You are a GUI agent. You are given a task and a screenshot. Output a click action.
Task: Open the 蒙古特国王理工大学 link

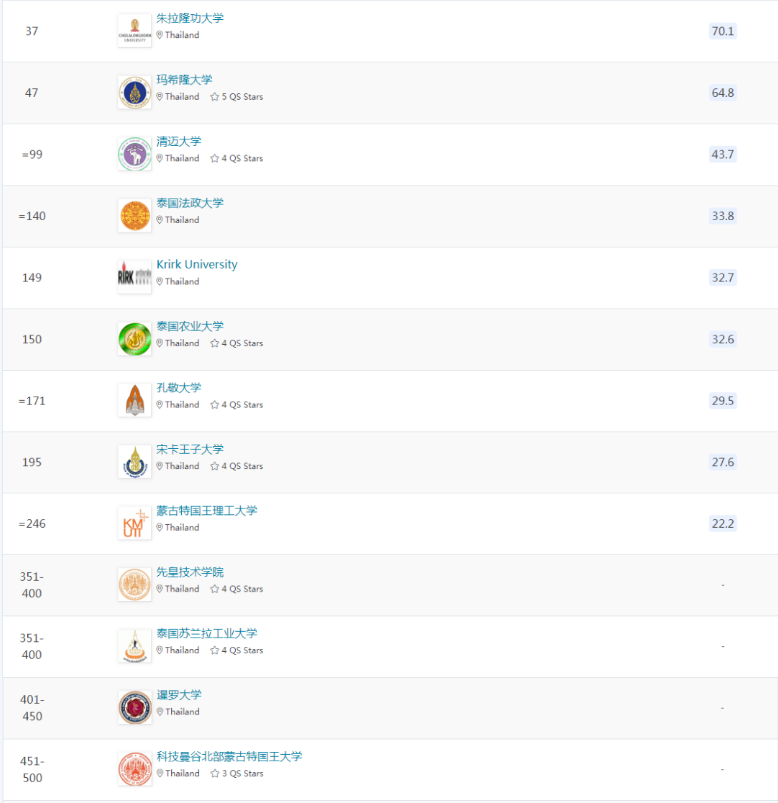click(206, 511)
